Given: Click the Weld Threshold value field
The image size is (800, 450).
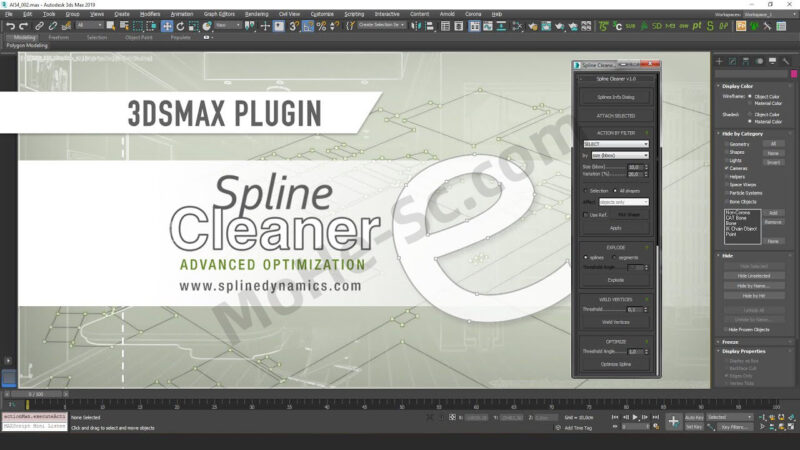Looking at the screenshot, I should pyautogui.click(x=634, y=310).
